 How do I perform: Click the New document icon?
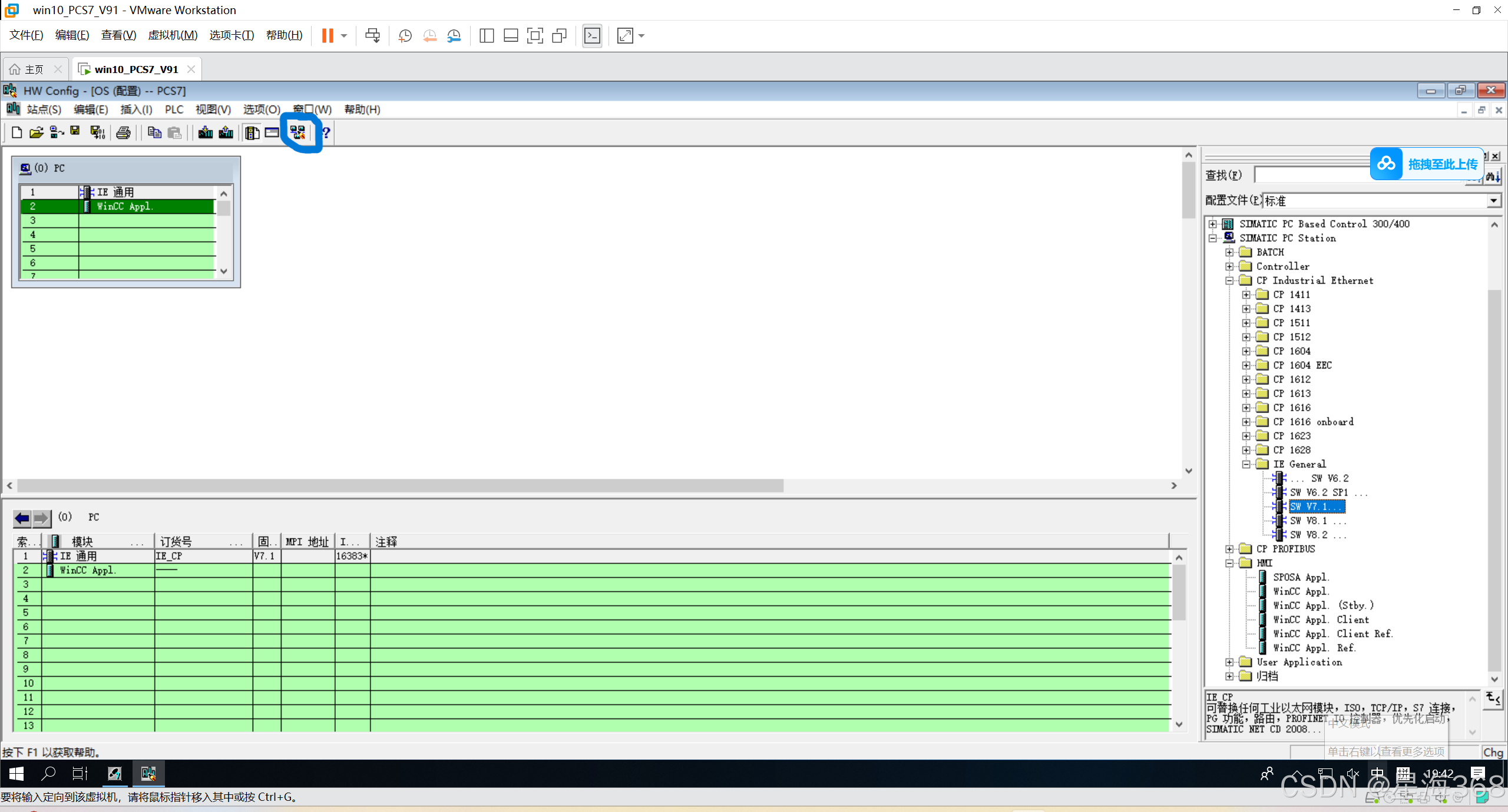click(x=17, y=132)
